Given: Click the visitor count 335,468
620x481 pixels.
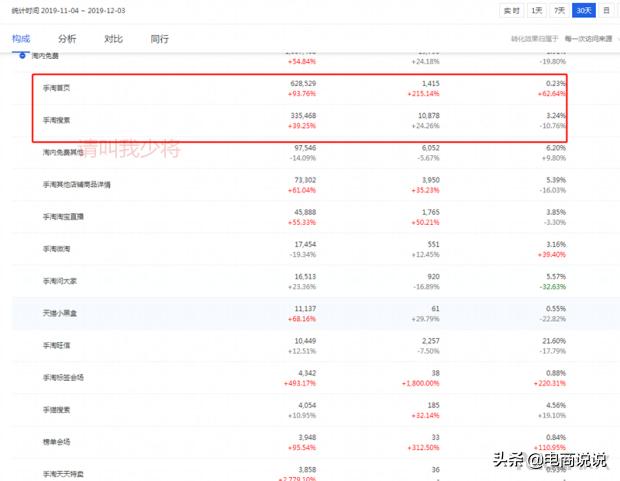Looking at the screenshot, I should click(x=303, y=116).
